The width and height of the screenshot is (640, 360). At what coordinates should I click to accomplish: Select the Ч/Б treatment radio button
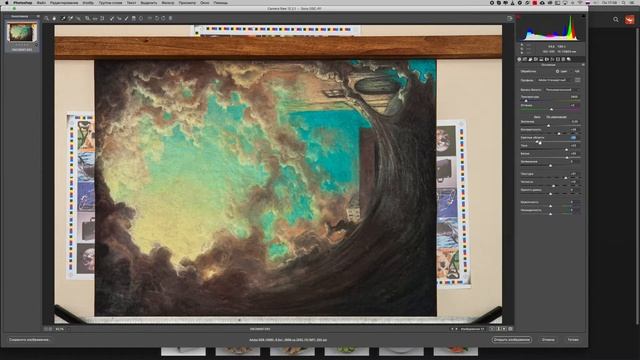pos(571,71)
